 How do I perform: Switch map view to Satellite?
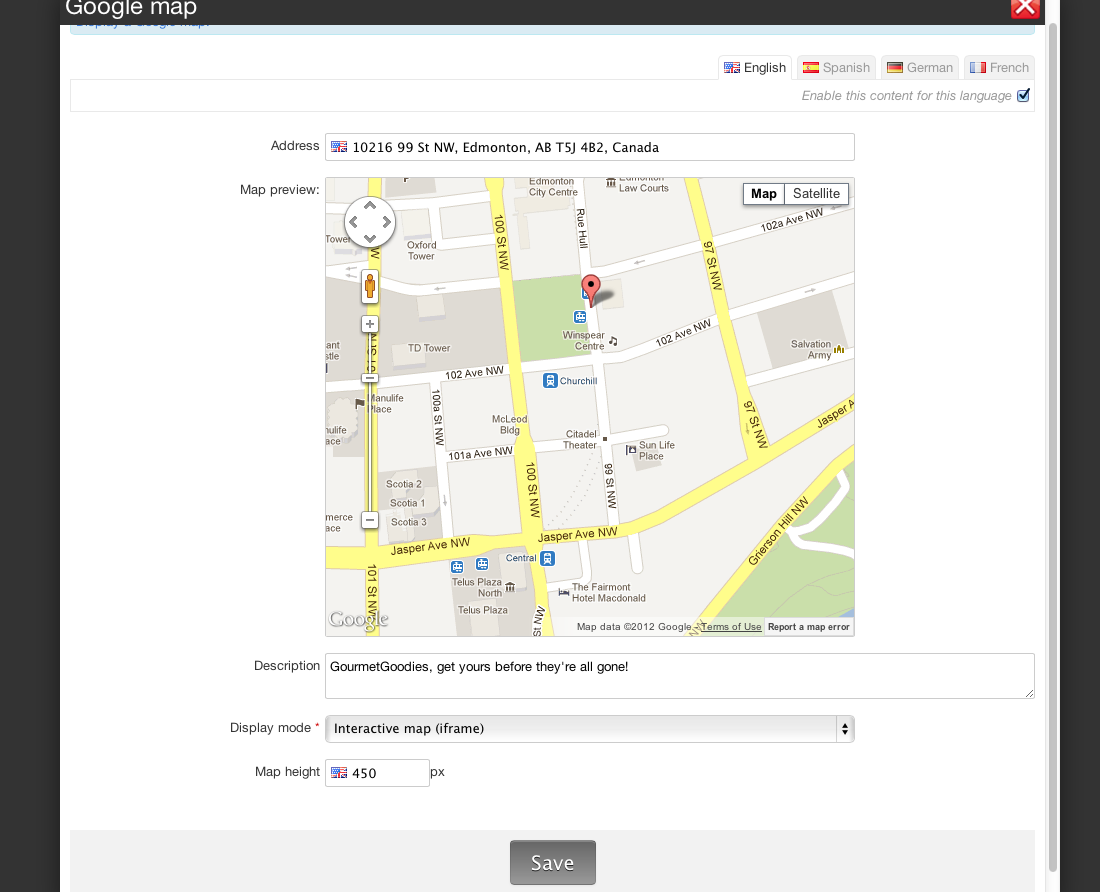[816, 194]
